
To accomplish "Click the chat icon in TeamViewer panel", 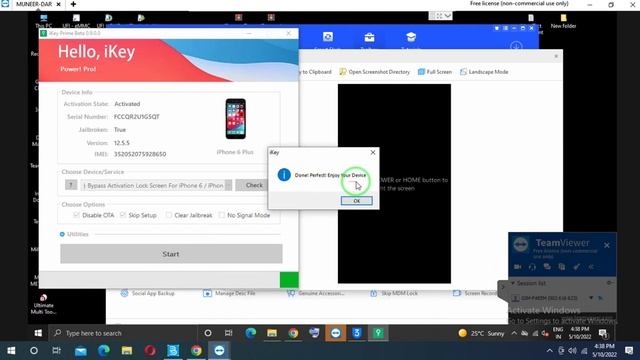I will (x=547, y=267).
